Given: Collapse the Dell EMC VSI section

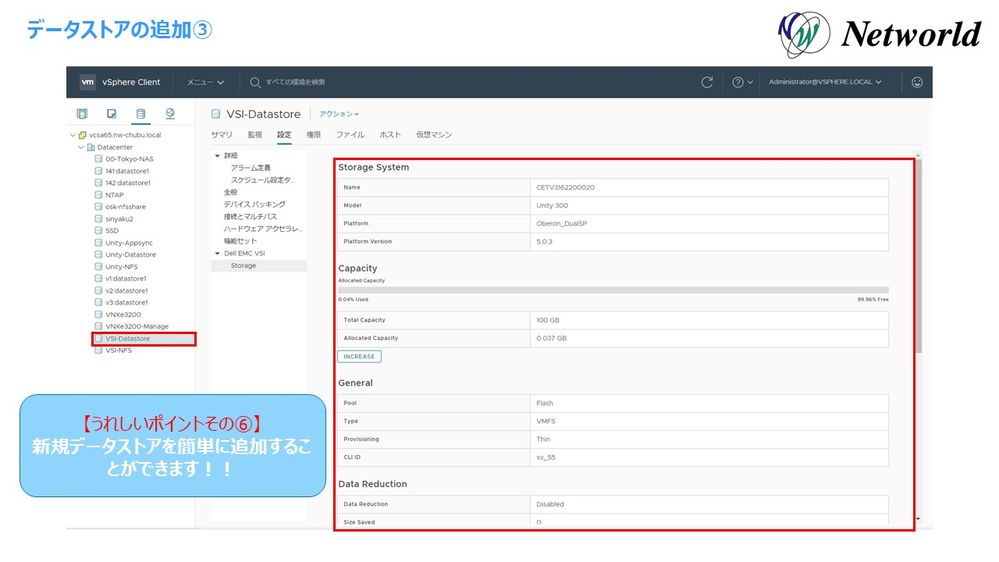Looking at the screenshot, I should pos(217,254).
